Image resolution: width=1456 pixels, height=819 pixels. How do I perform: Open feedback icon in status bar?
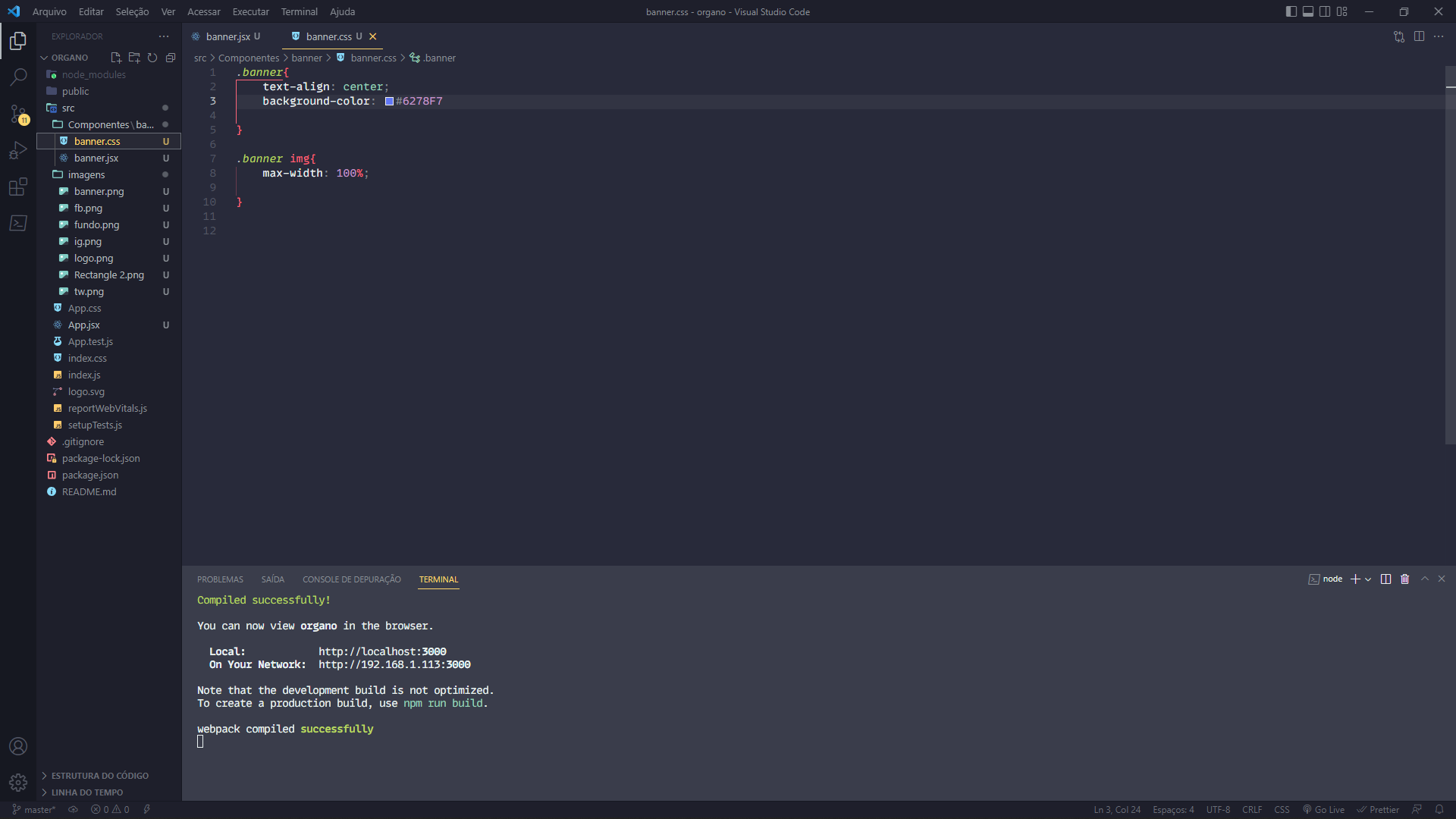[x=1417, y=809]
